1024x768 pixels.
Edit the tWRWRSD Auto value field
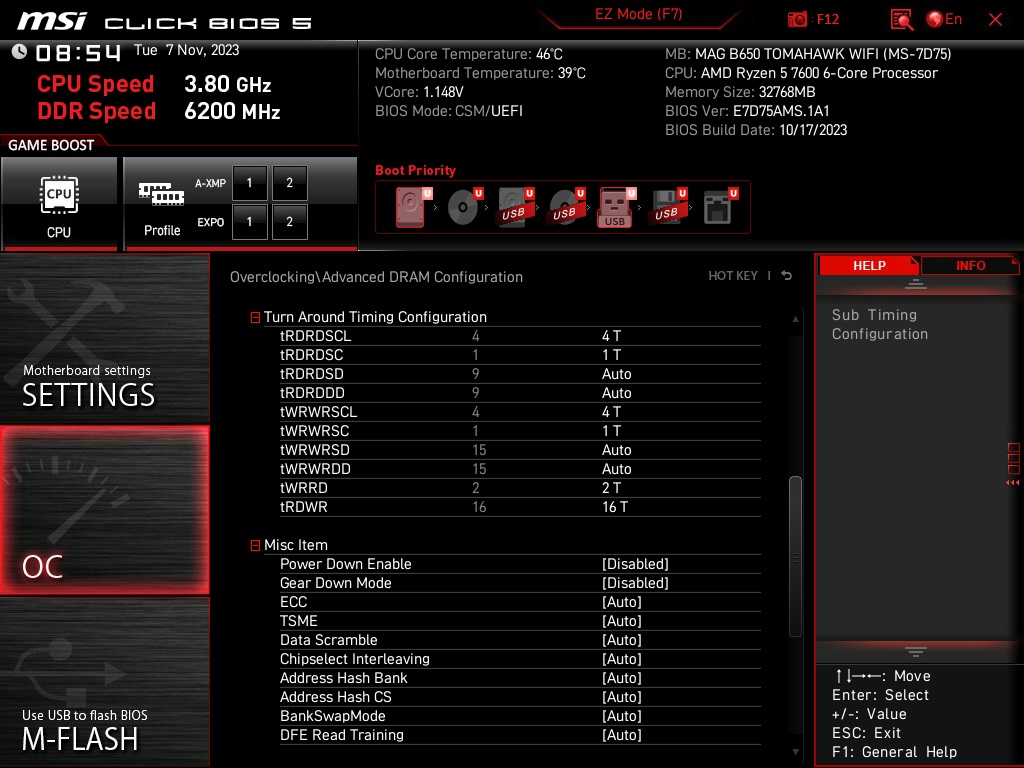point(616,450)
